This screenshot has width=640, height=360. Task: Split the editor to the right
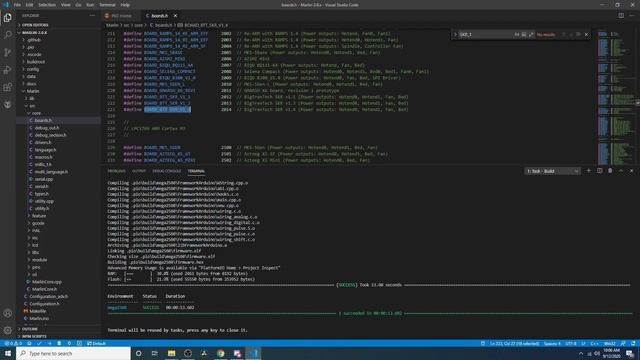point(621,16)
